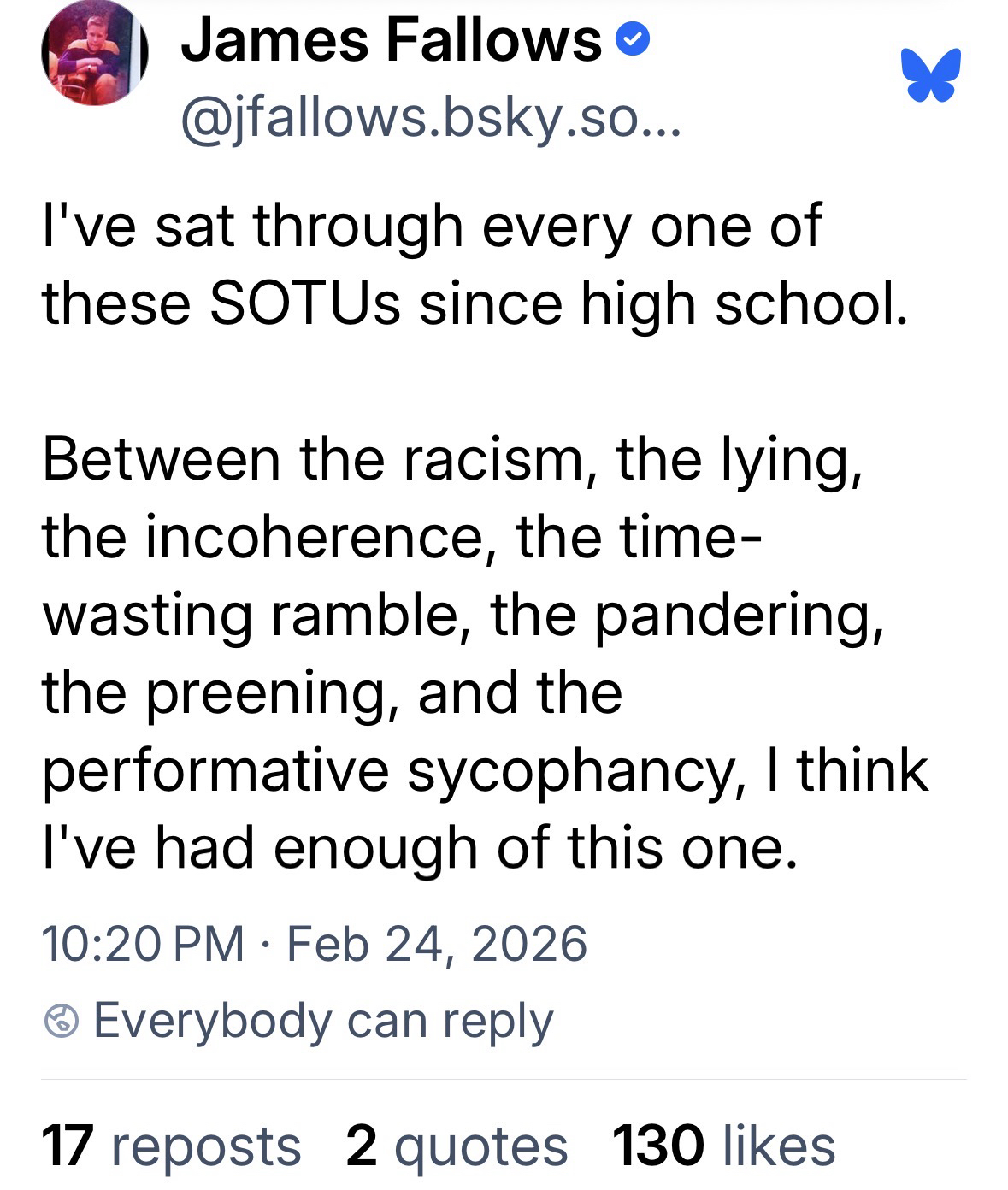The image size is (1008, 1190).
Task: Click the blue verified checkmark badge
Action: pyautogui.click(x=634, y=40)
